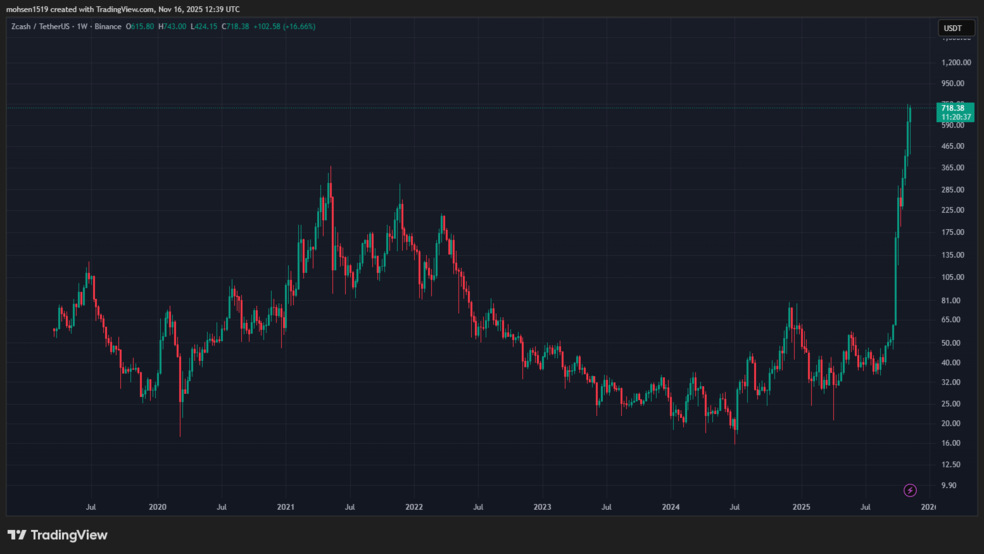Select the 2024 time axis marker
Screen dimensions: 984x554
coord(672,508)
